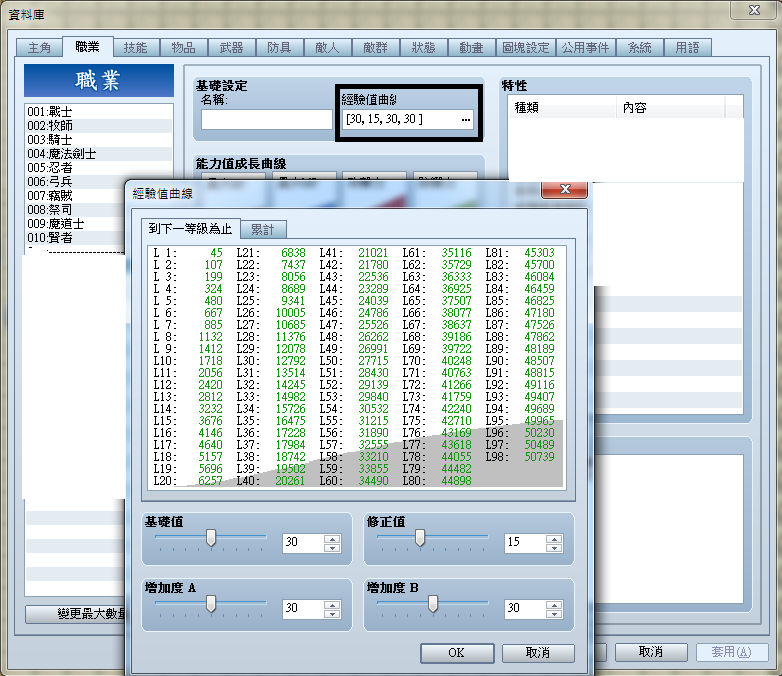Decrease 基礎值 with the down arrow

pyautogui.click(x=332, y=547)
